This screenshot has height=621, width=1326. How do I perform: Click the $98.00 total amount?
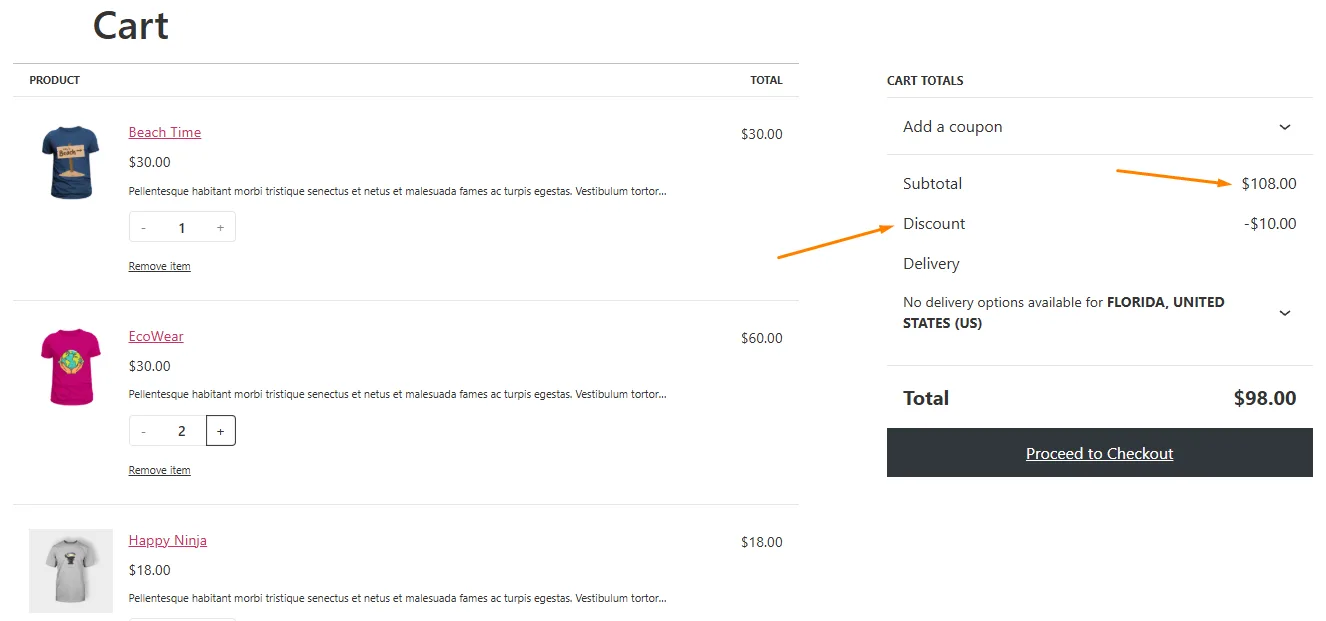click(1265, 398)
